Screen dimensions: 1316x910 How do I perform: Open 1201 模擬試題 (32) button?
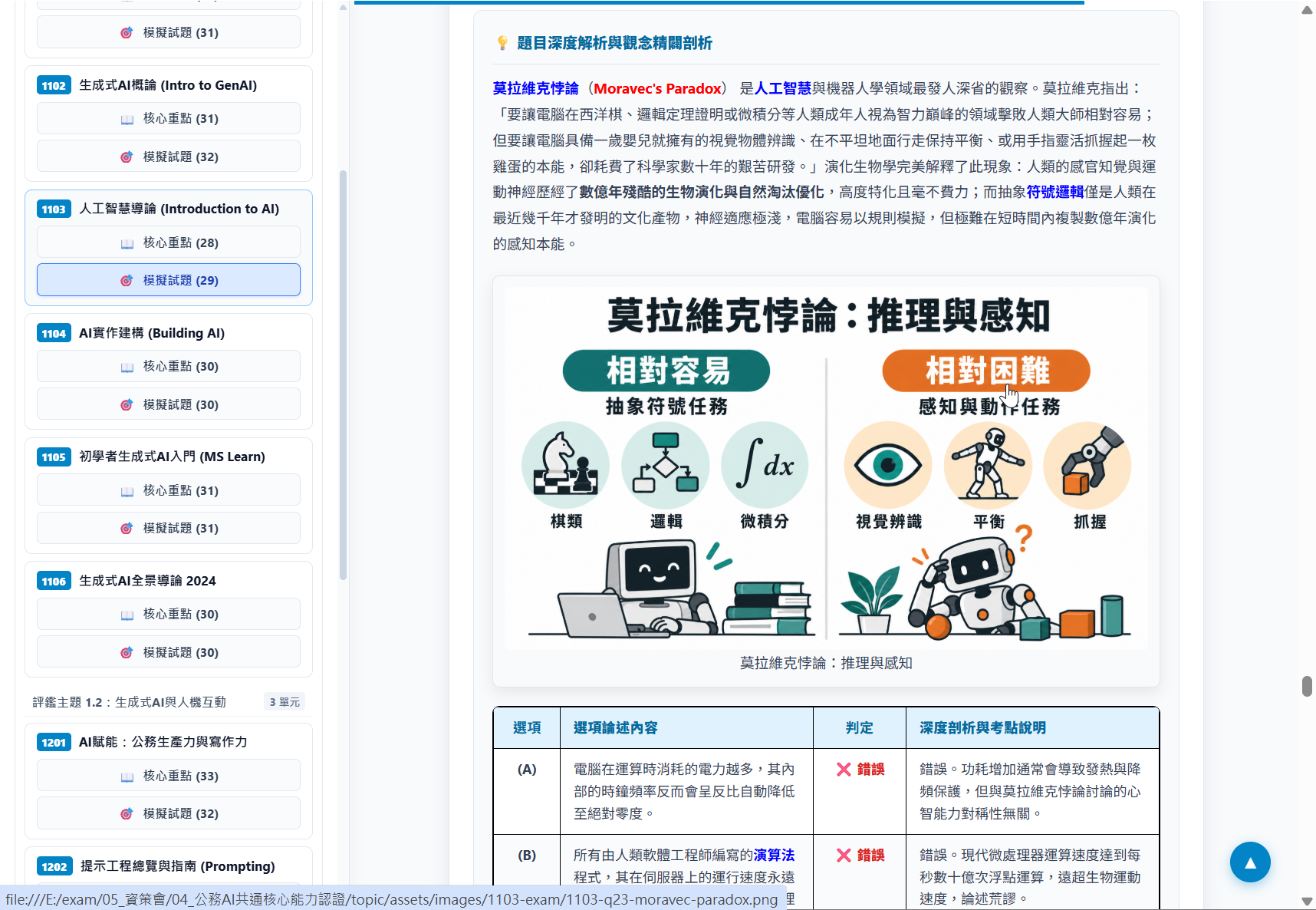point(169,813)
